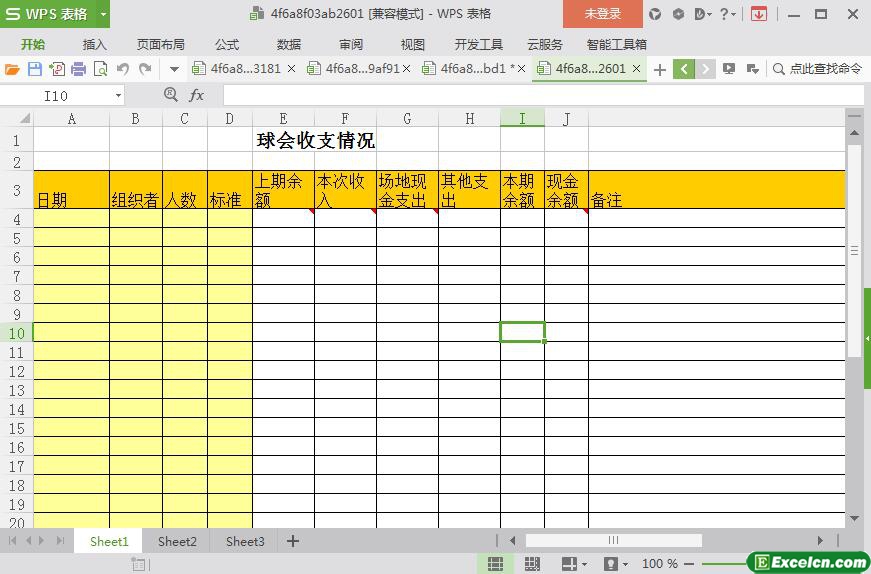The height and width of the screenshot is (574, 871).
Task: Open the 页面布局 ribbon tab
Action: (161, 44)
